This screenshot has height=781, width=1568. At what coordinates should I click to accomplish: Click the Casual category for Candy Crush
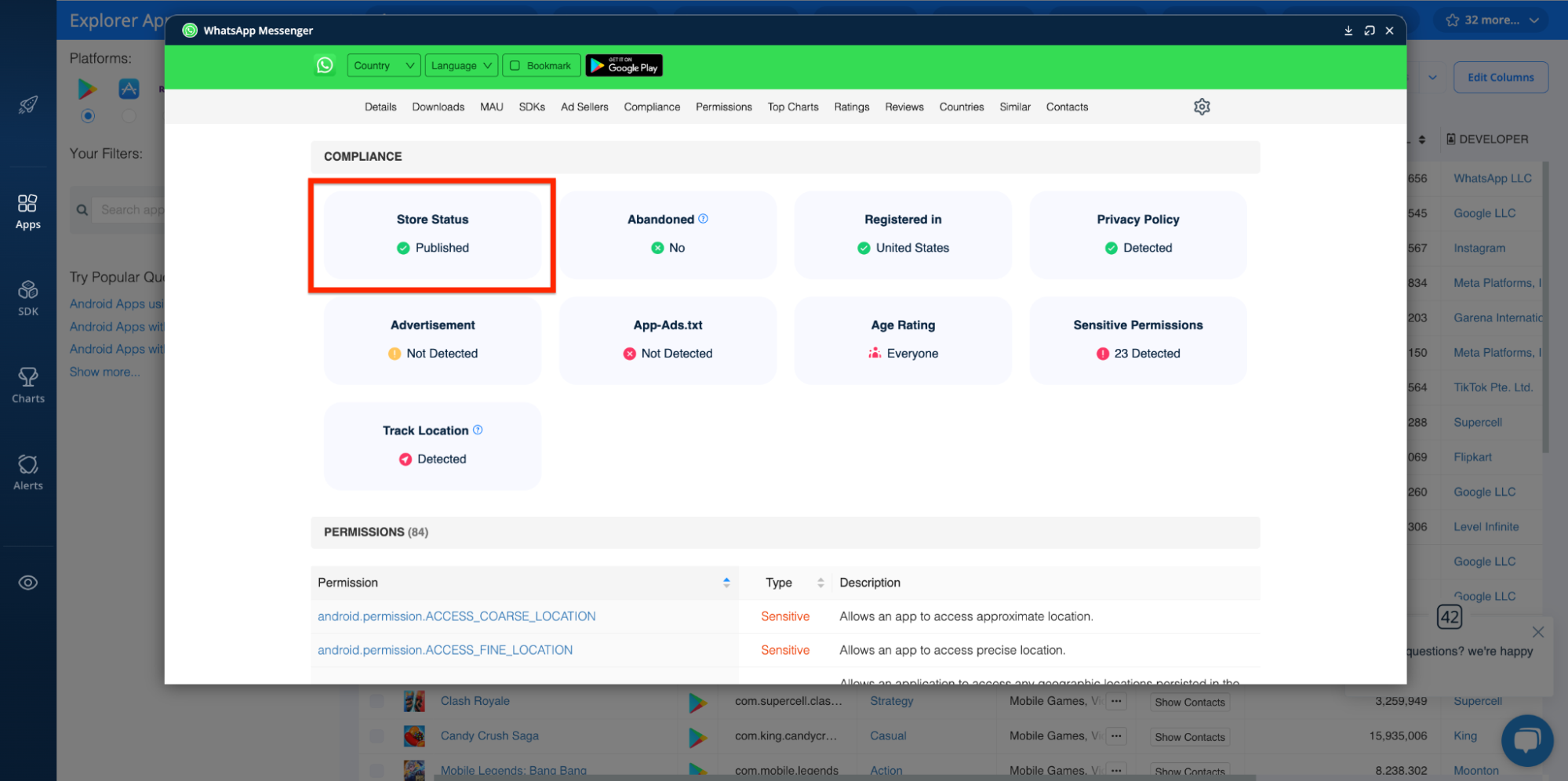(888, 736)
